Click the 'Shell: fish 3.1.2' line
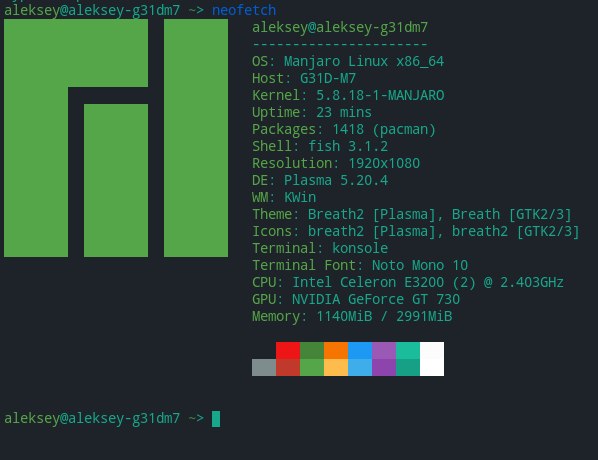This screenshot has width=598, height=460. pyautogui.click(x=320, y=146)
